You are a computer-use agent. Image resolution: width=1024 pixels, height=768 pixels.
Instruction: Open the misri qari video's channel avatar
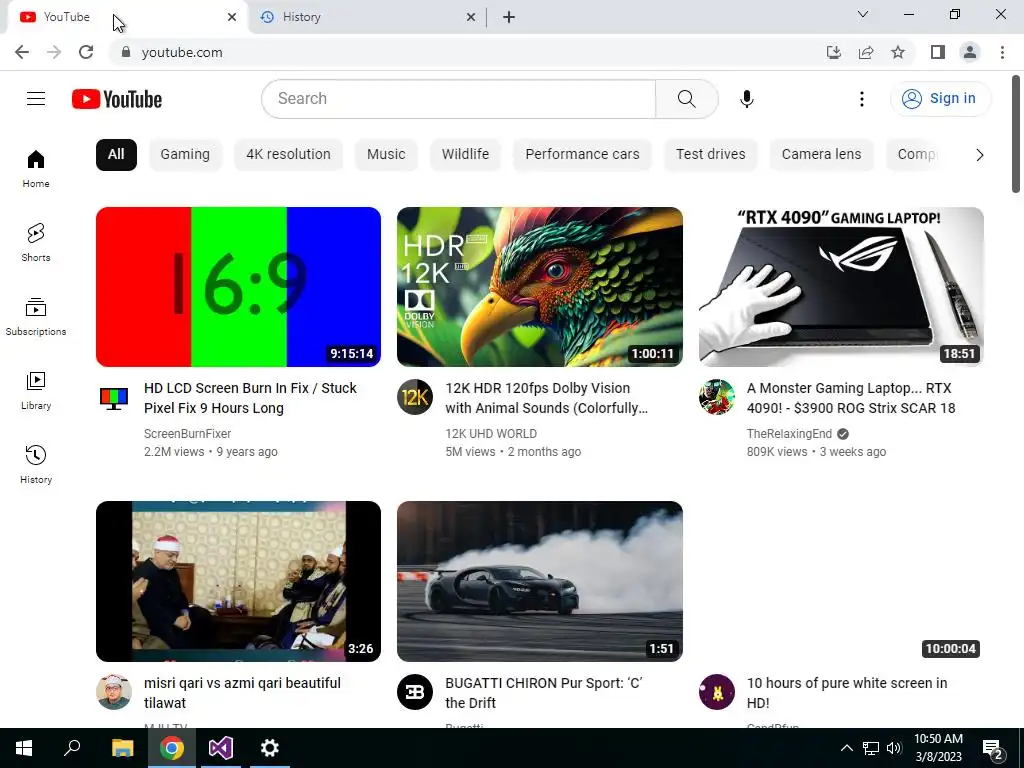point(114,692)
